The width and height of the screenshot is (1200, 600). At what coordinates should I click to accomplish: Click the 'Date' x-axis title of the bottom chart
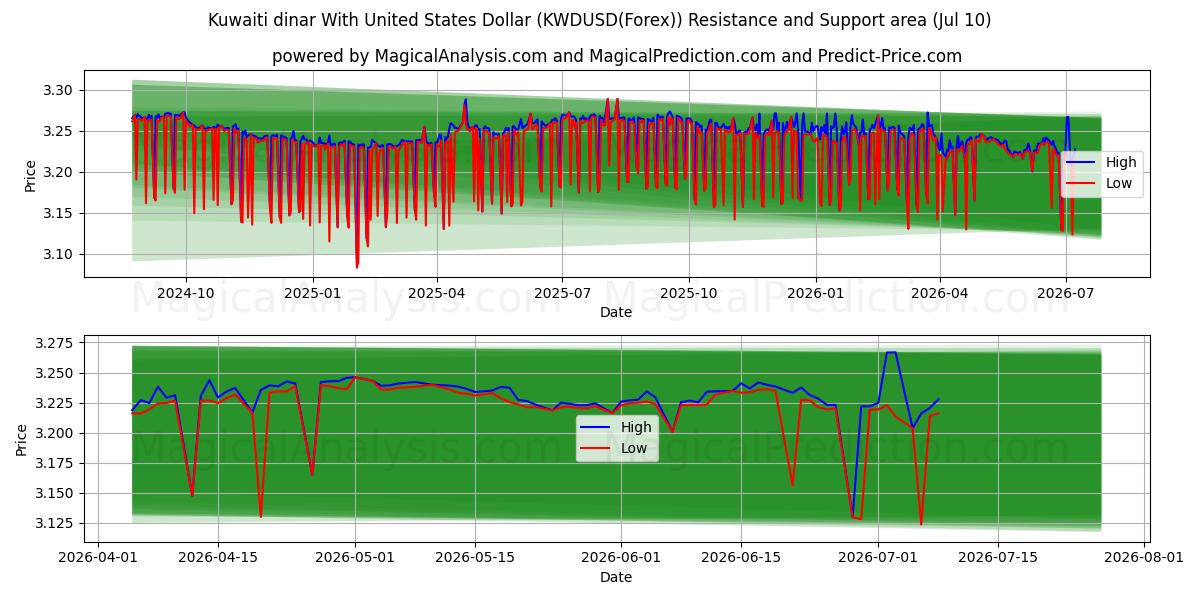coord(616,577)
